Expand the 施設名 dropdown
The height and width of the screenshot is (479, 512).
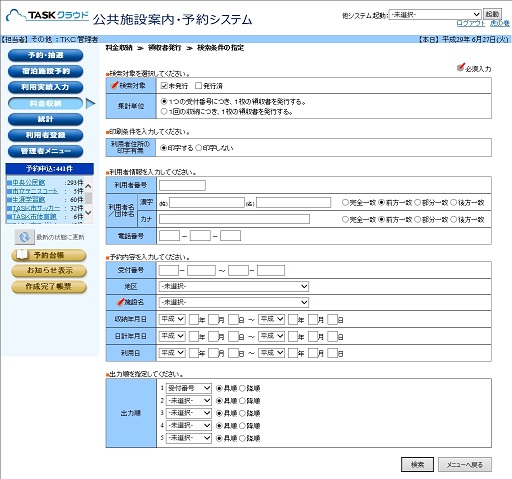(x=234, y=302)
